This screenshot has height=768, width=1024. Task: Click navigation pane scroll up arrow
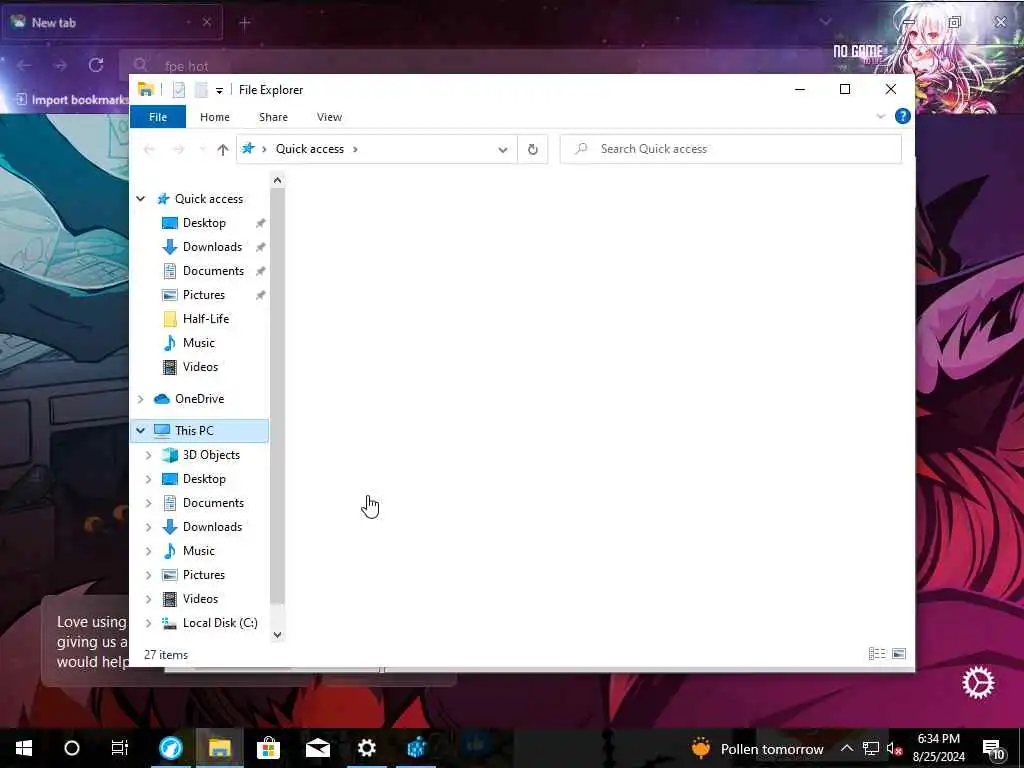pos(278,180)
